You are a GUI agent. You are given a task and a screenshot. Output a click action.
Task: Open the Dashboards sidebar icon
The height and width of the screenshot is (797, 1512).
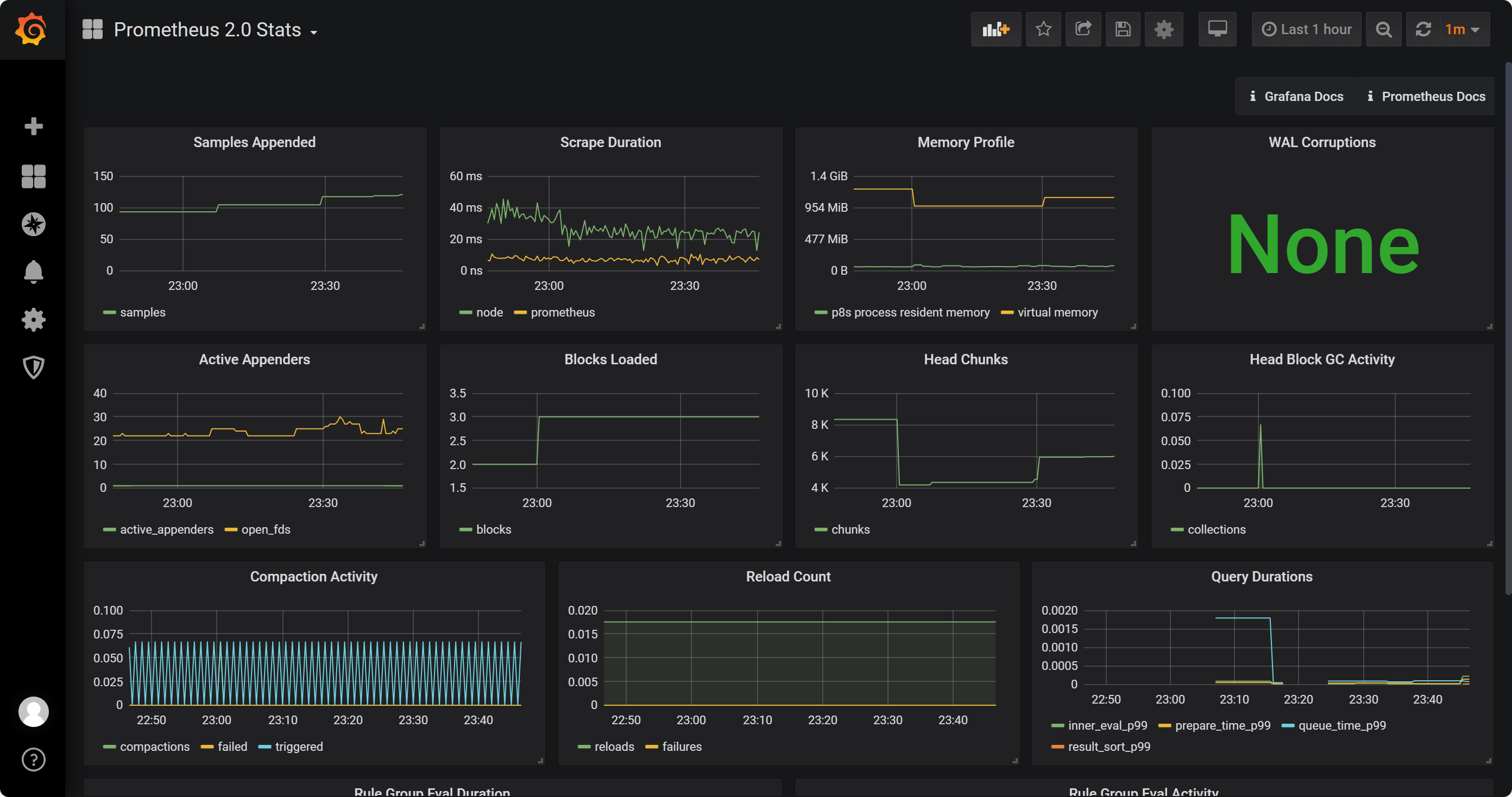tap(34, 176)
